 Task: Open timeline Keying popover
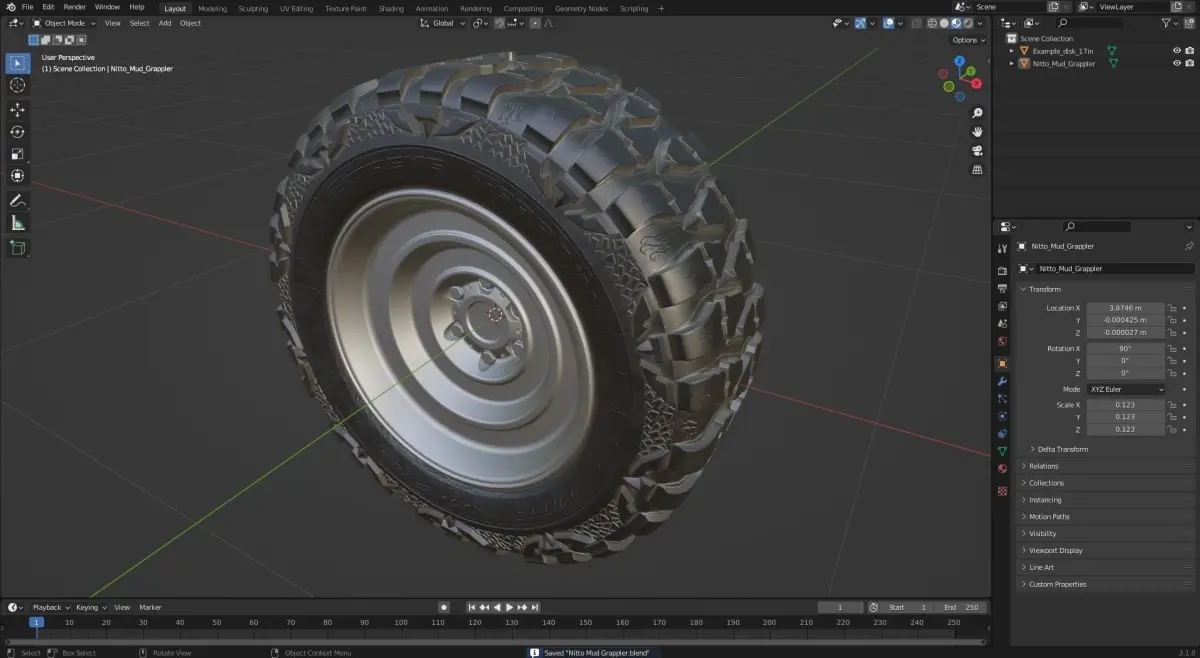point(90,607)
